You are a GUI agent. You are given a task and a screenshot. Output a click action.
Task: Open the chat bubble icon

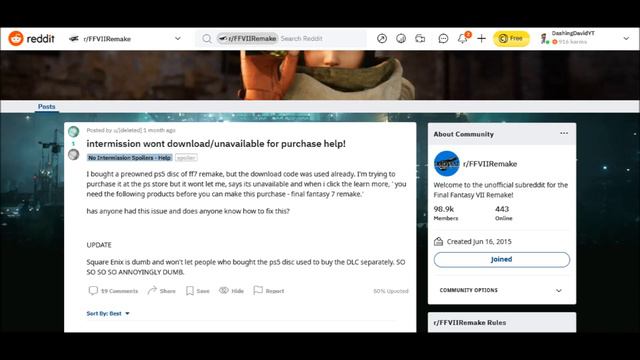coord(443,38)
